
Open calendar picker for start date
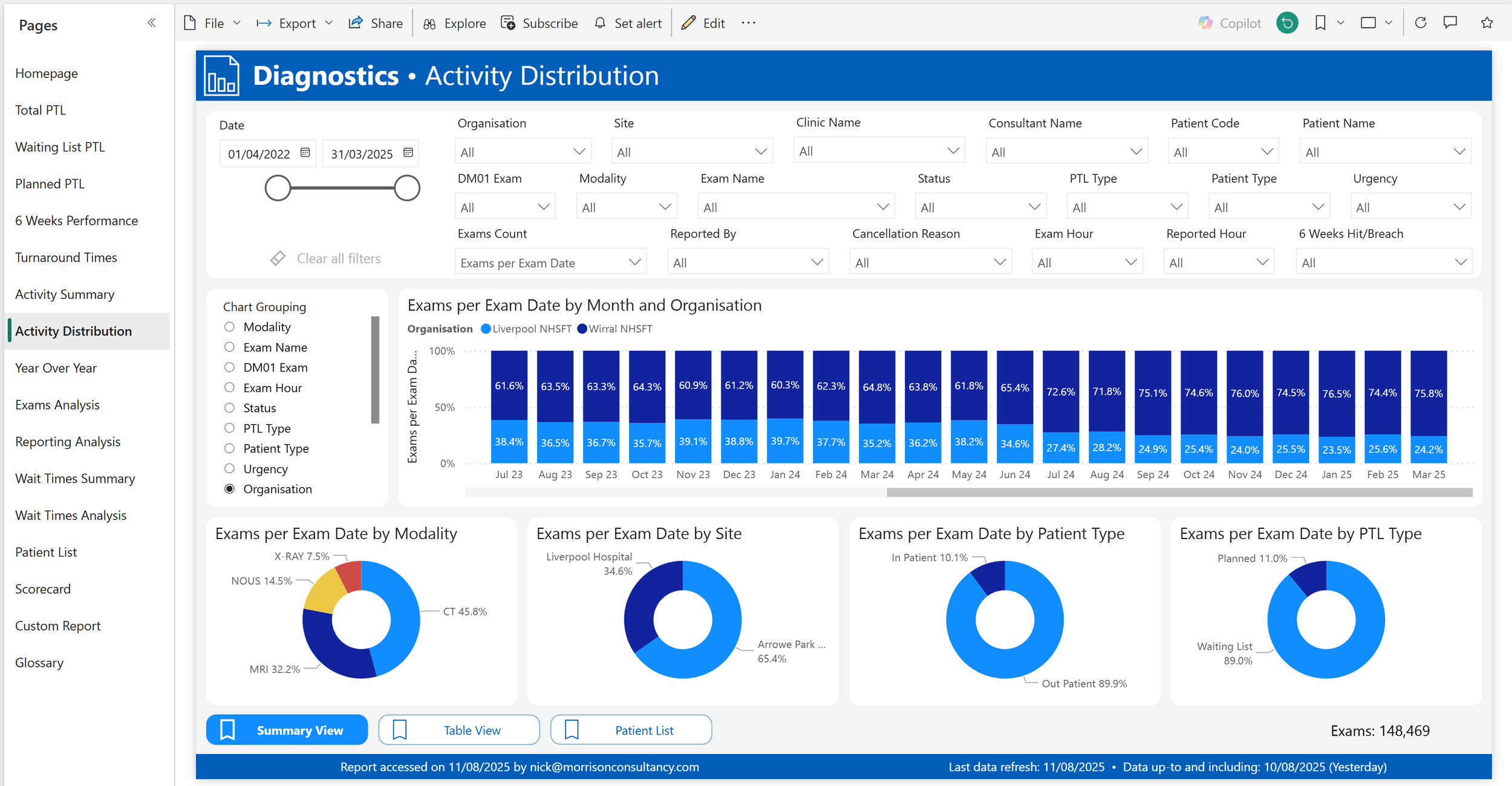[x=305, y=152]
